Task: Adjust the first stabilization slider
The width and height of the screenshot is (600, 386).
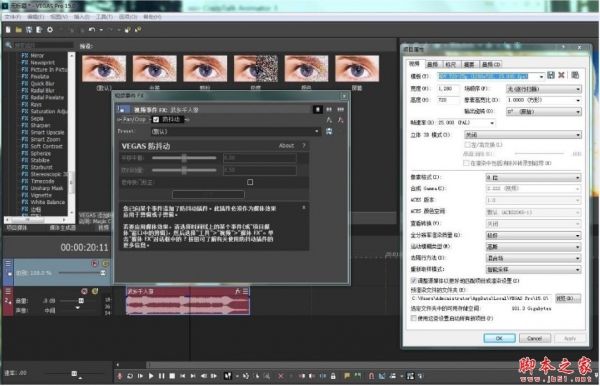Action: pyautogui.click(x=184, y=158)
